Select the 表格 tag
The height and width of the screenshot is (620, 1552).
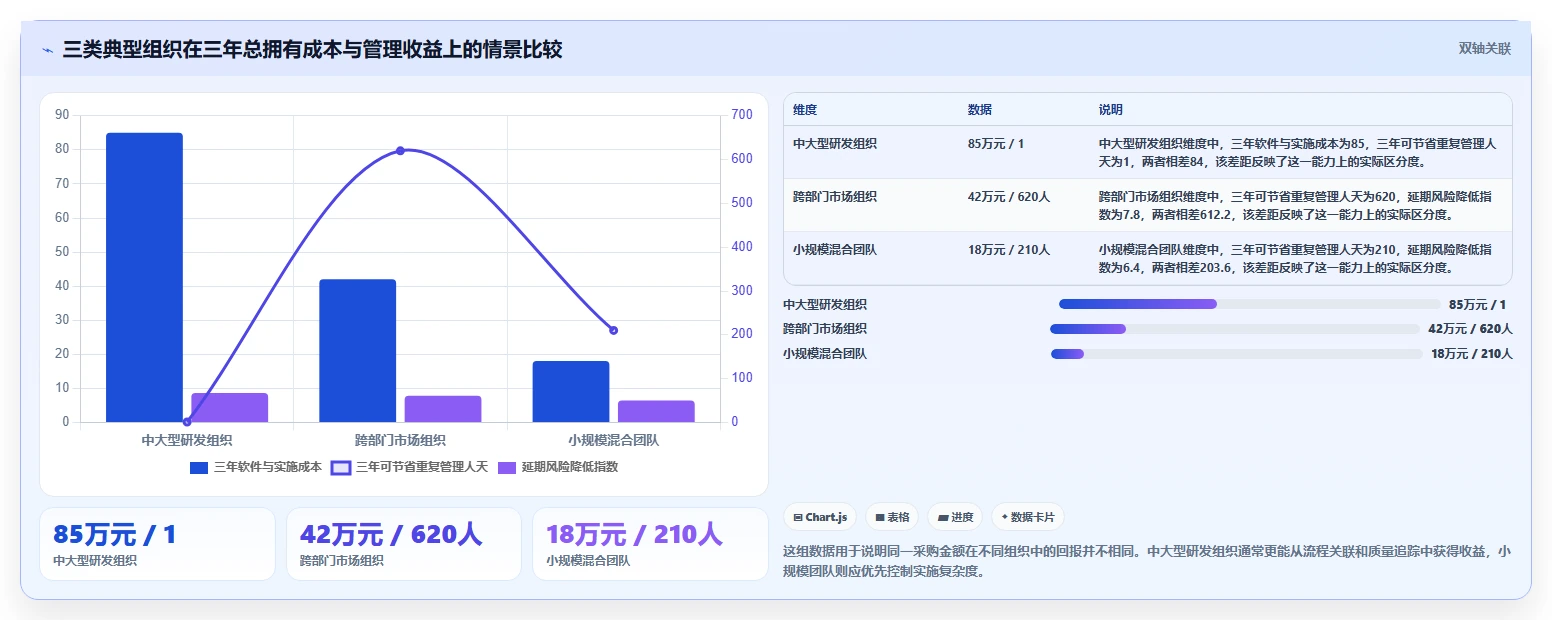[x=892, y=517]
